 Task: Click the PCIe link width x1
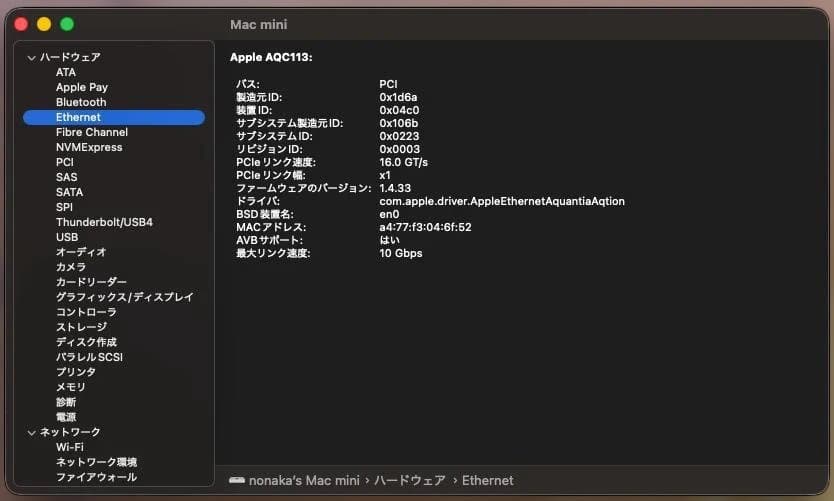(x=385, y=176)
